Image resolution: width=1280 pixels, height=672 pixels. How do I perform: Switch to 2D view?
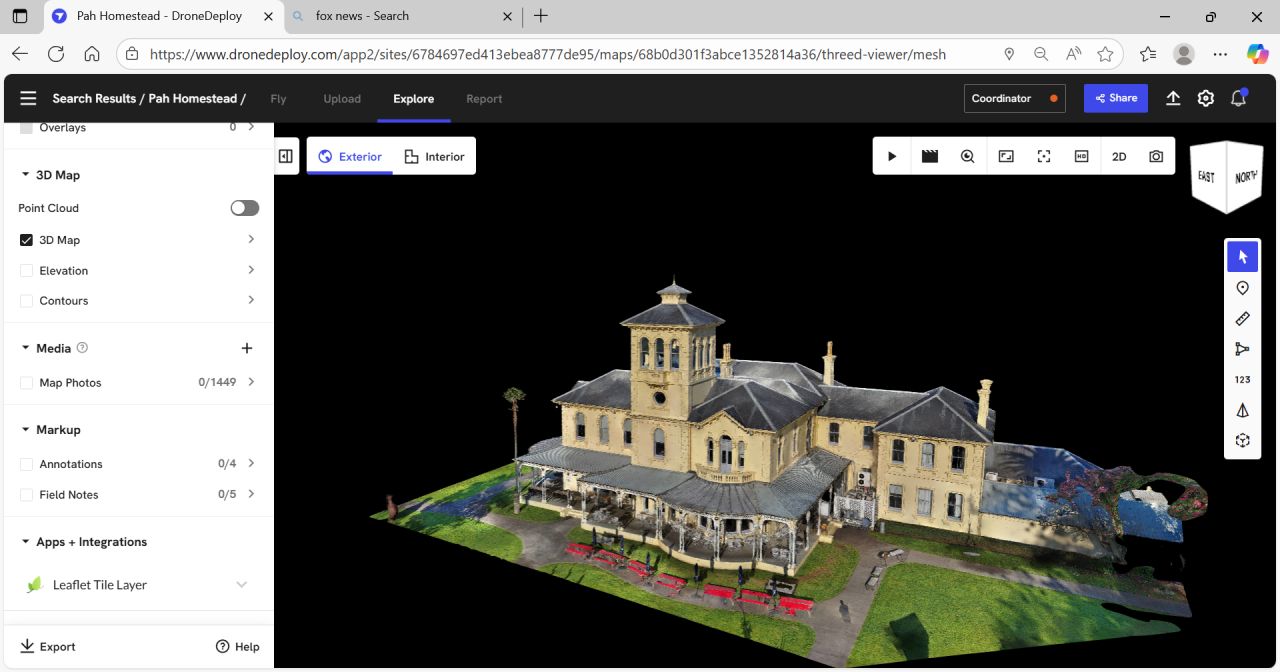[1119, 157]
